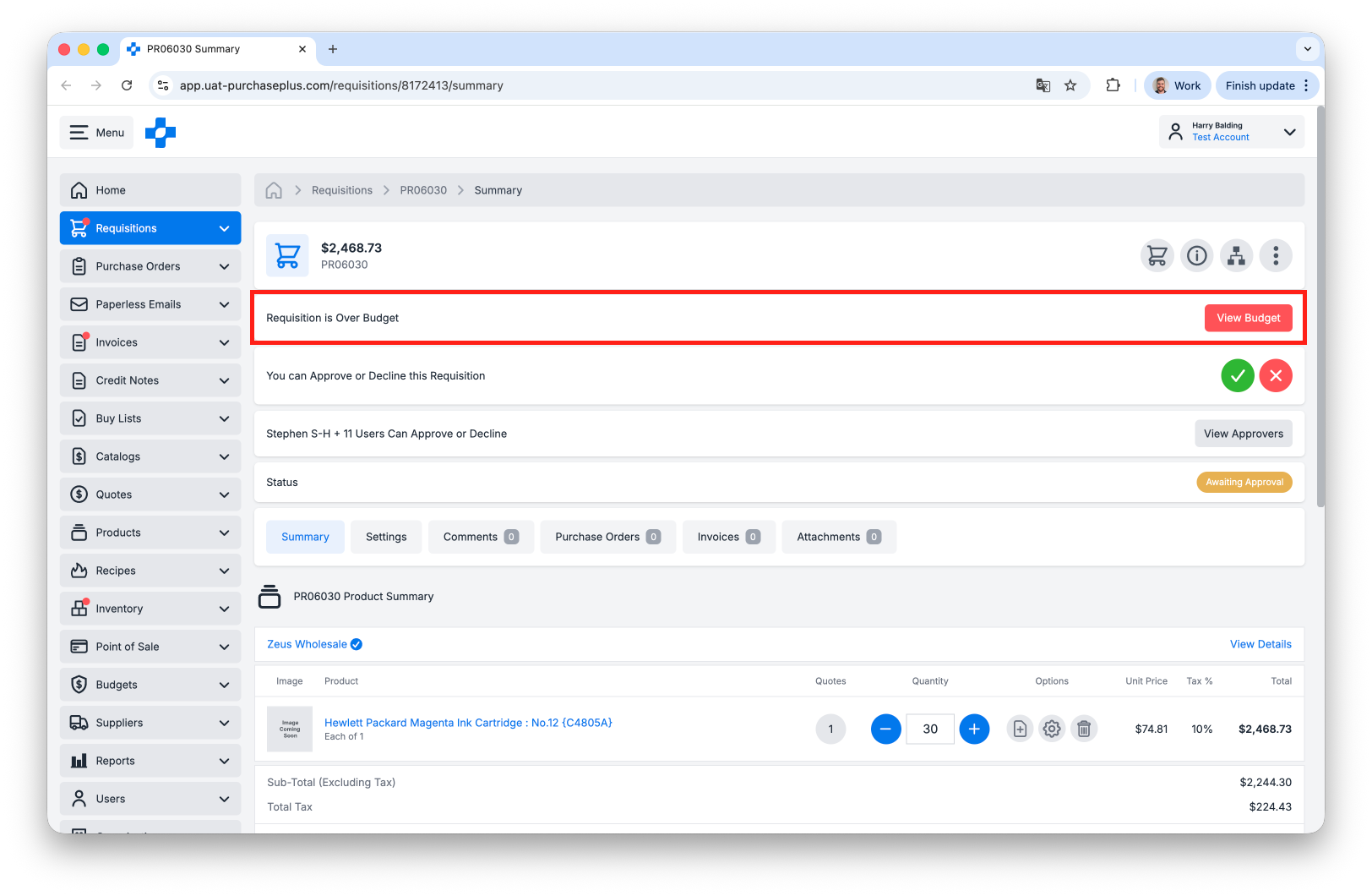Open the tab search dropdown in Chrome
This screenshot has height=896, width=1372.
(1307, 49)
